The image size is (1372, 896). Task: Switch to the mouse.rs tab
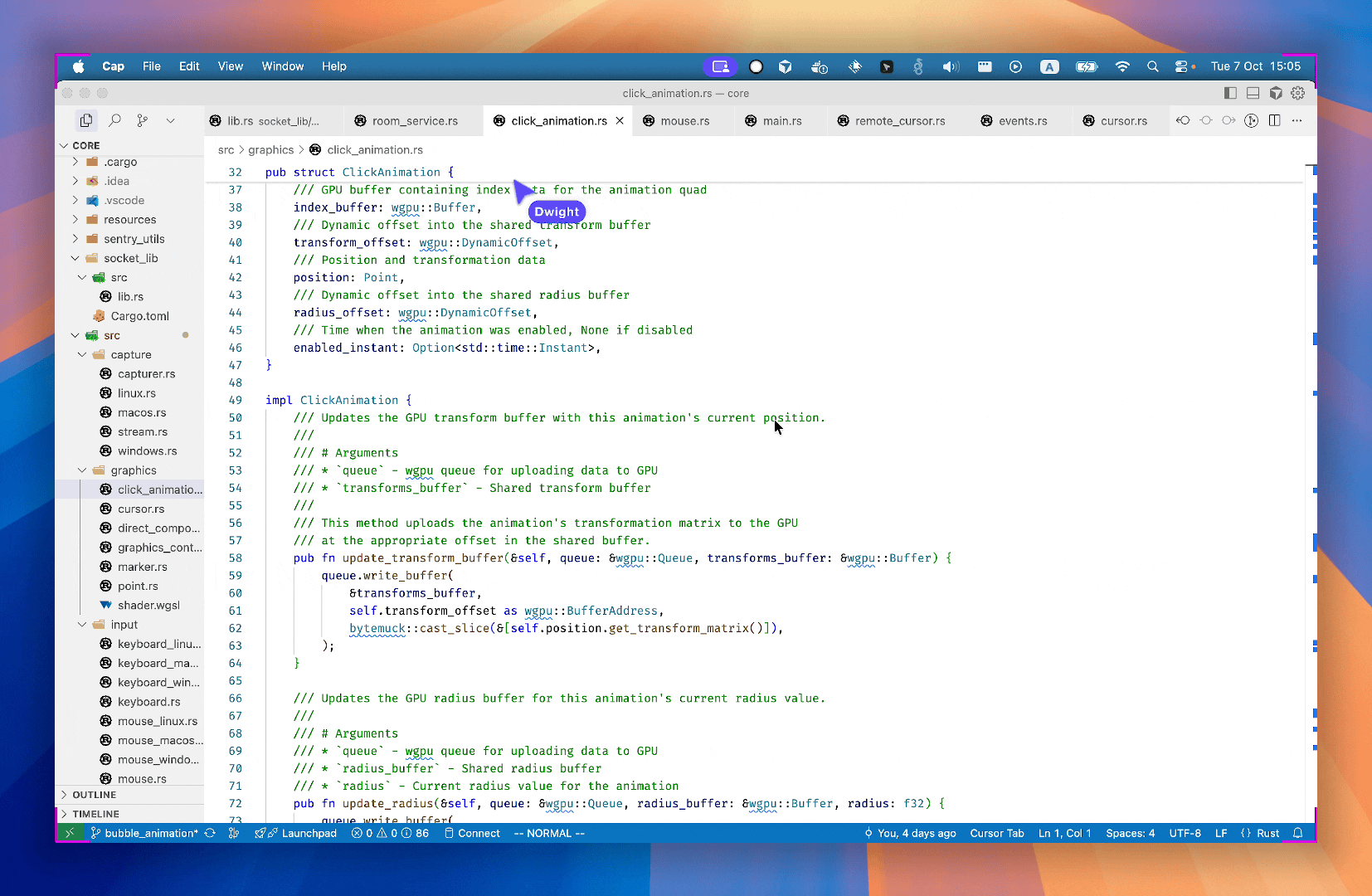coord(684,121)
